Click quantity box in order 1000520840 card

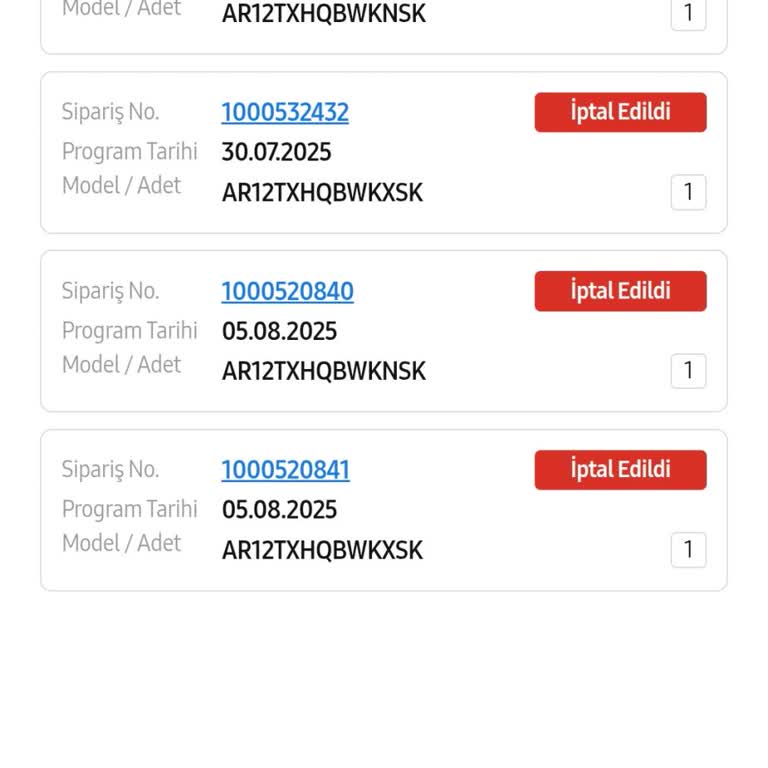coord(688,371)
